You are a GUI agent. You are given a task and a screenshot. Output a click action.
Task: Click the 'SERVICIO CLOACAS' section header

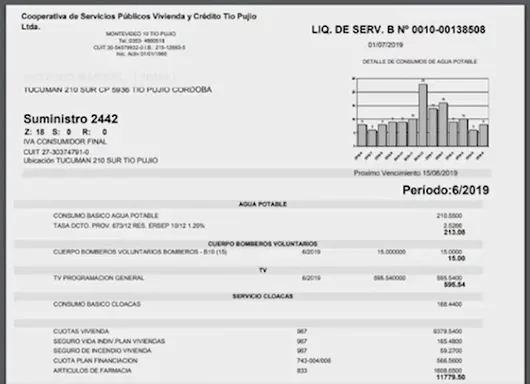pos(263,296)
